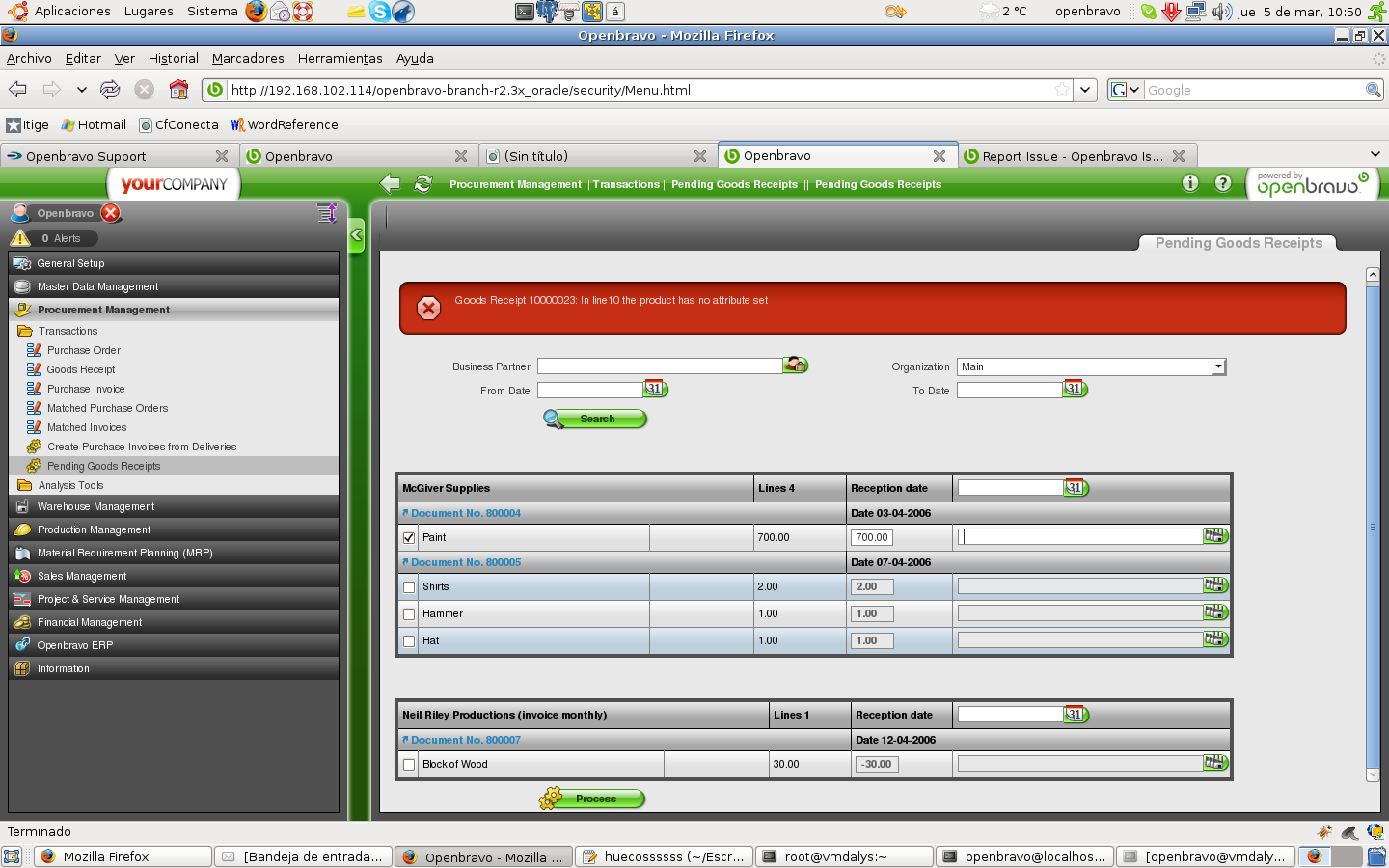
Task: Switch to the Report Issue tab
Action: pyautogui.click(x=1072, y=156)
